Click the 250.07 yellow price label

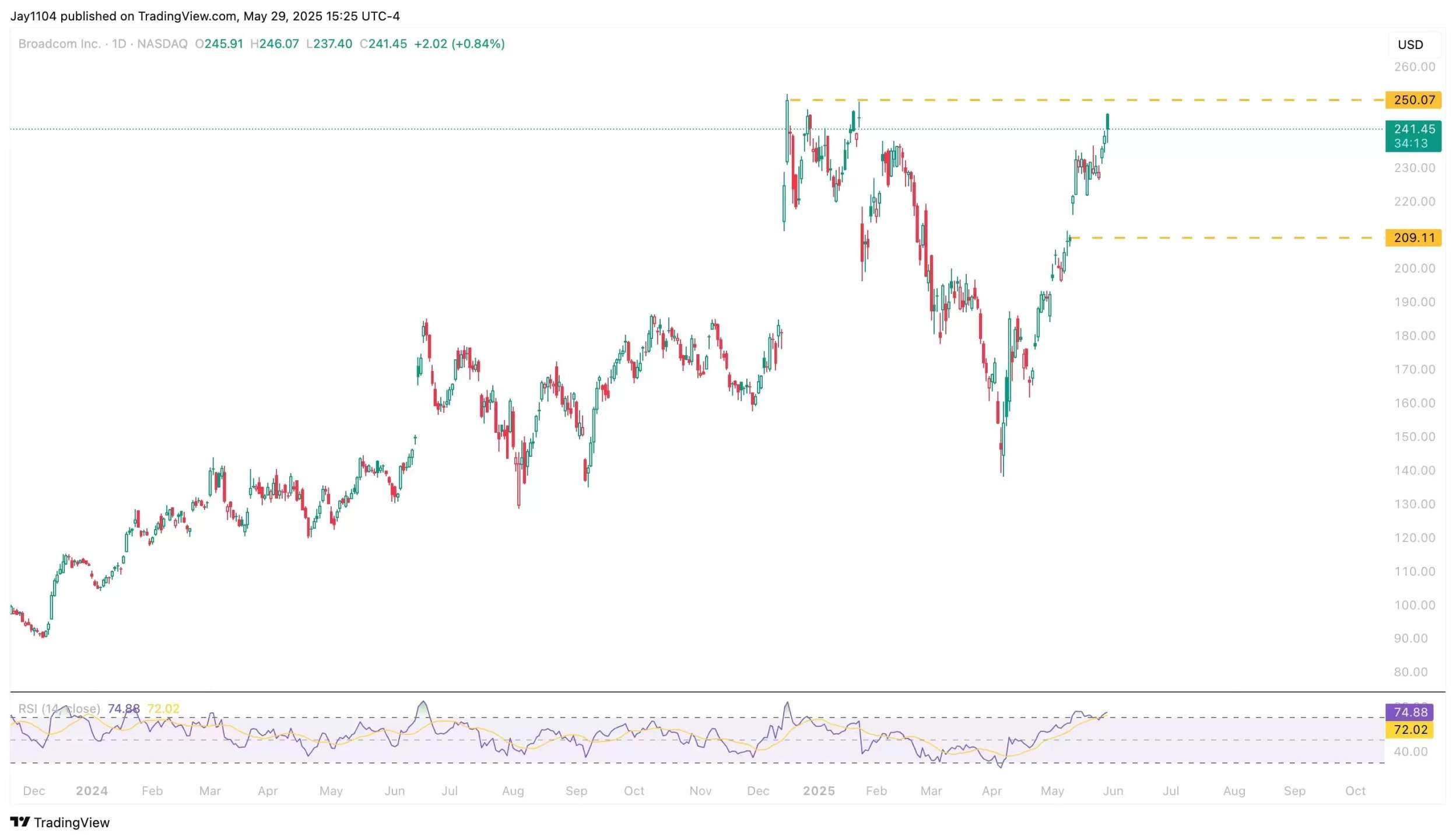(1413, 100)
